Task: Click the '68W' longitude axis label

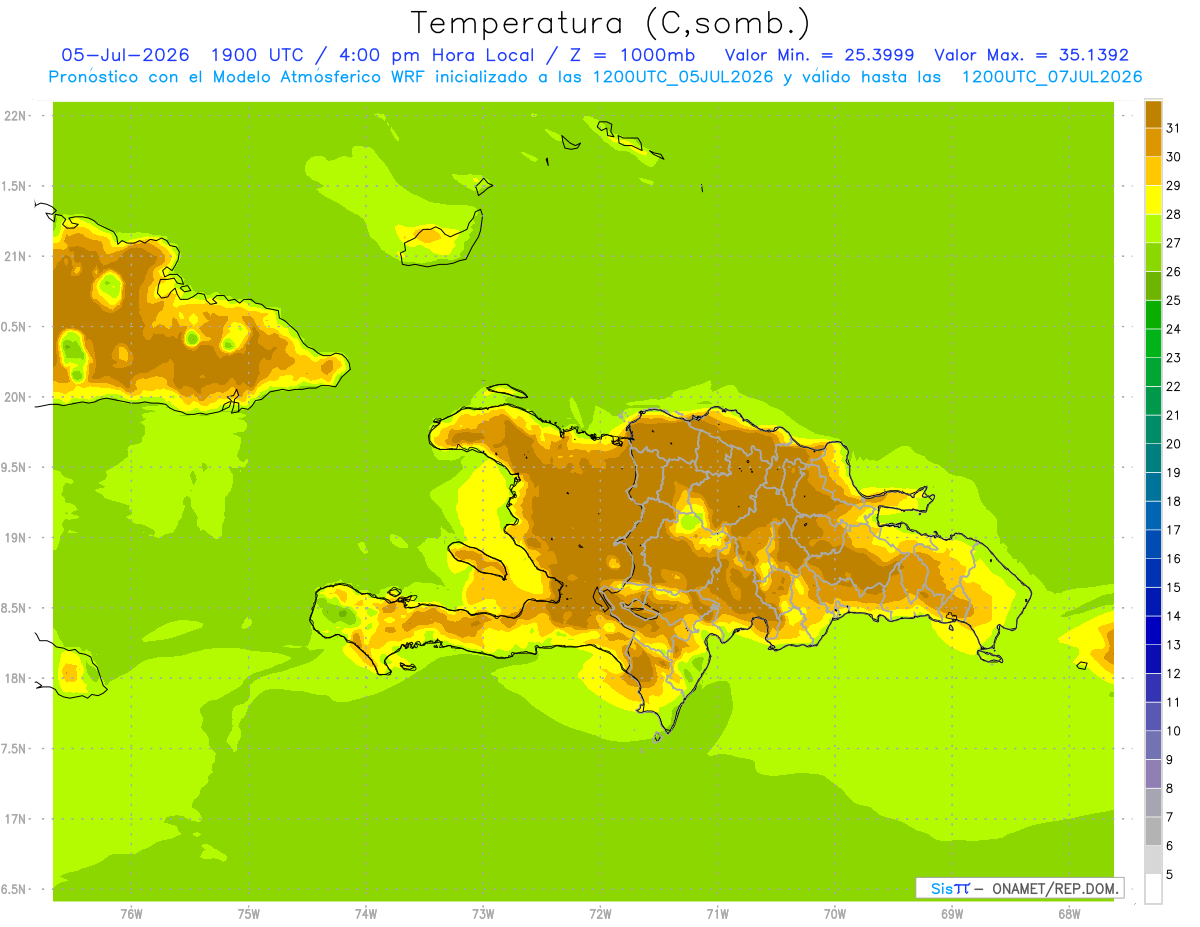Action: click(x=1069, y=914)
